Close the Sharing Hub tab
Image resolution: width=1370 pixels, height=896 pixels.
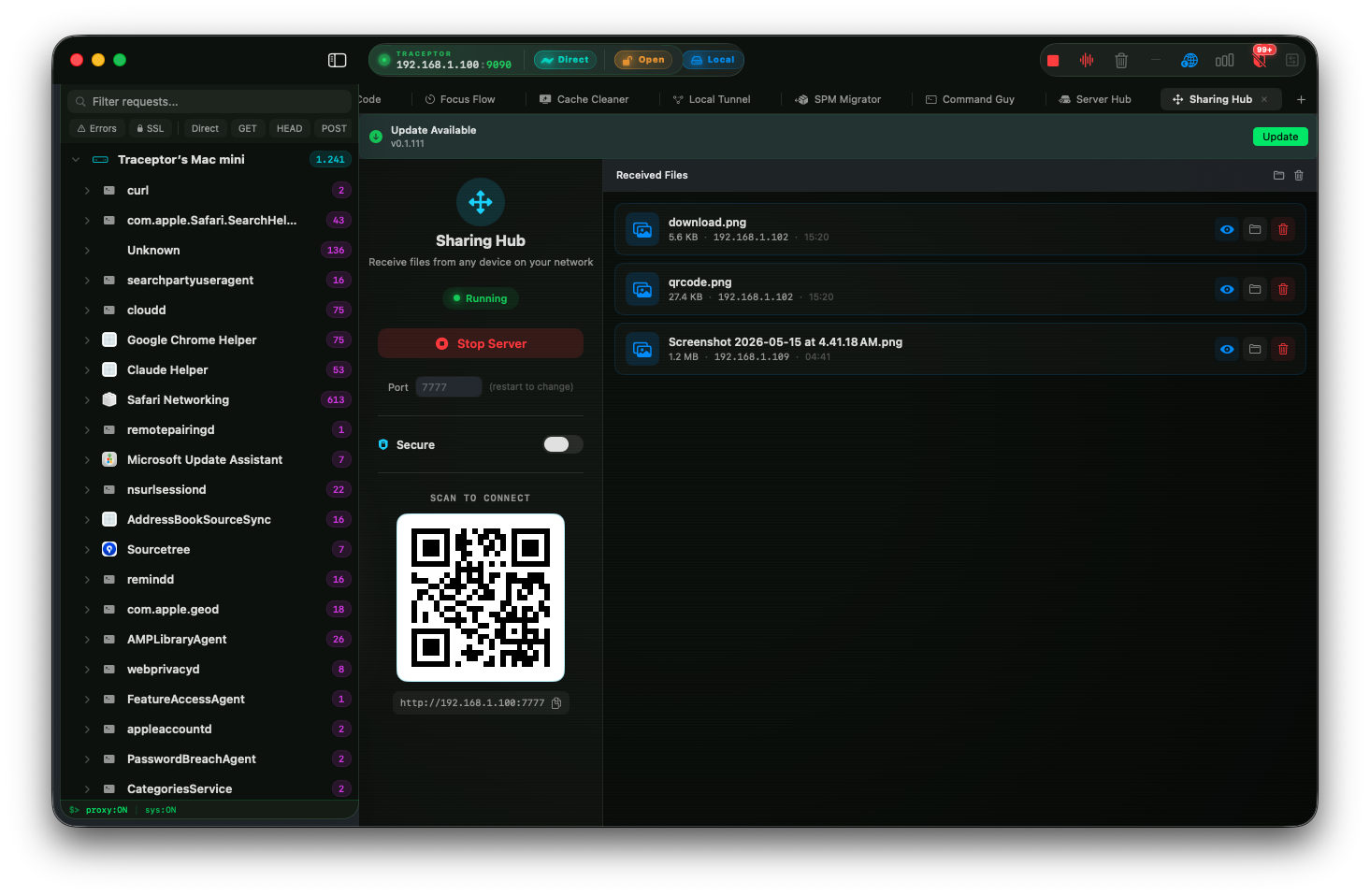tap(1264, 99)
